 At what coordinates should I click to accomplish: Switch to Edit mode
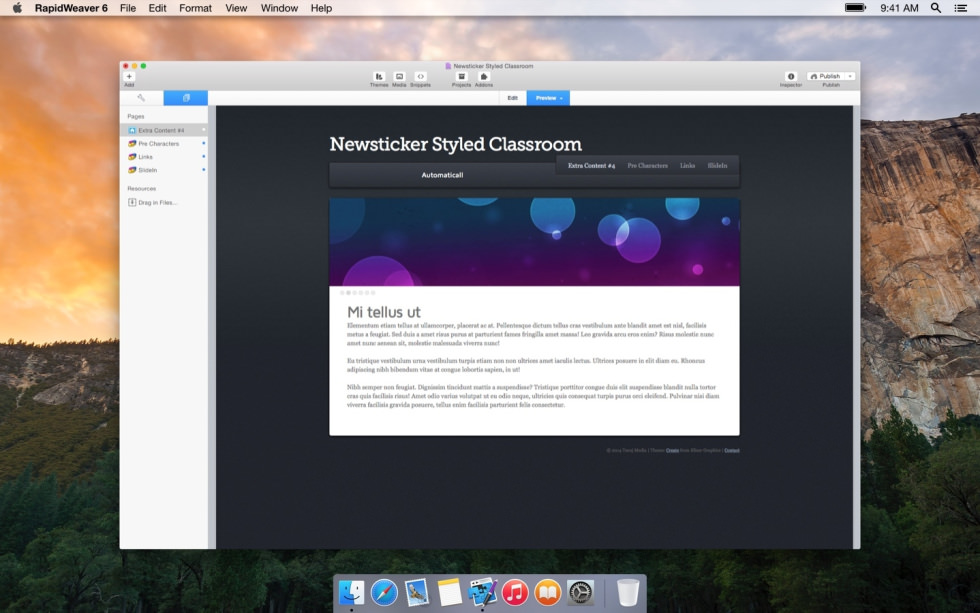click(x=512, y=98)
